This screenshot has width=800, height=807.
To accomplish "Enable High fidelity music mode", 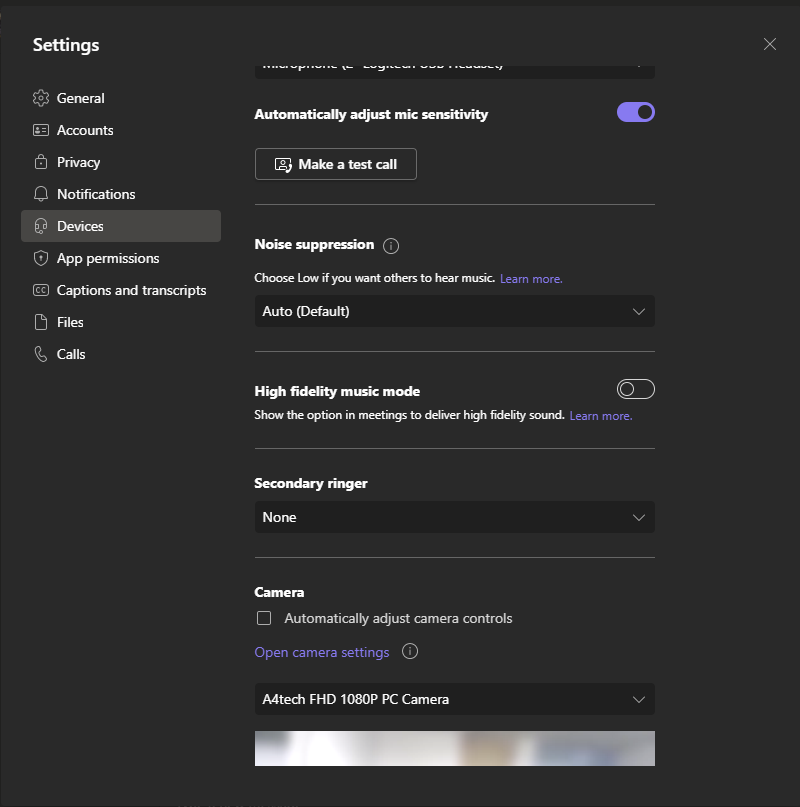I will pyautogui.click(x=635, y=388).
